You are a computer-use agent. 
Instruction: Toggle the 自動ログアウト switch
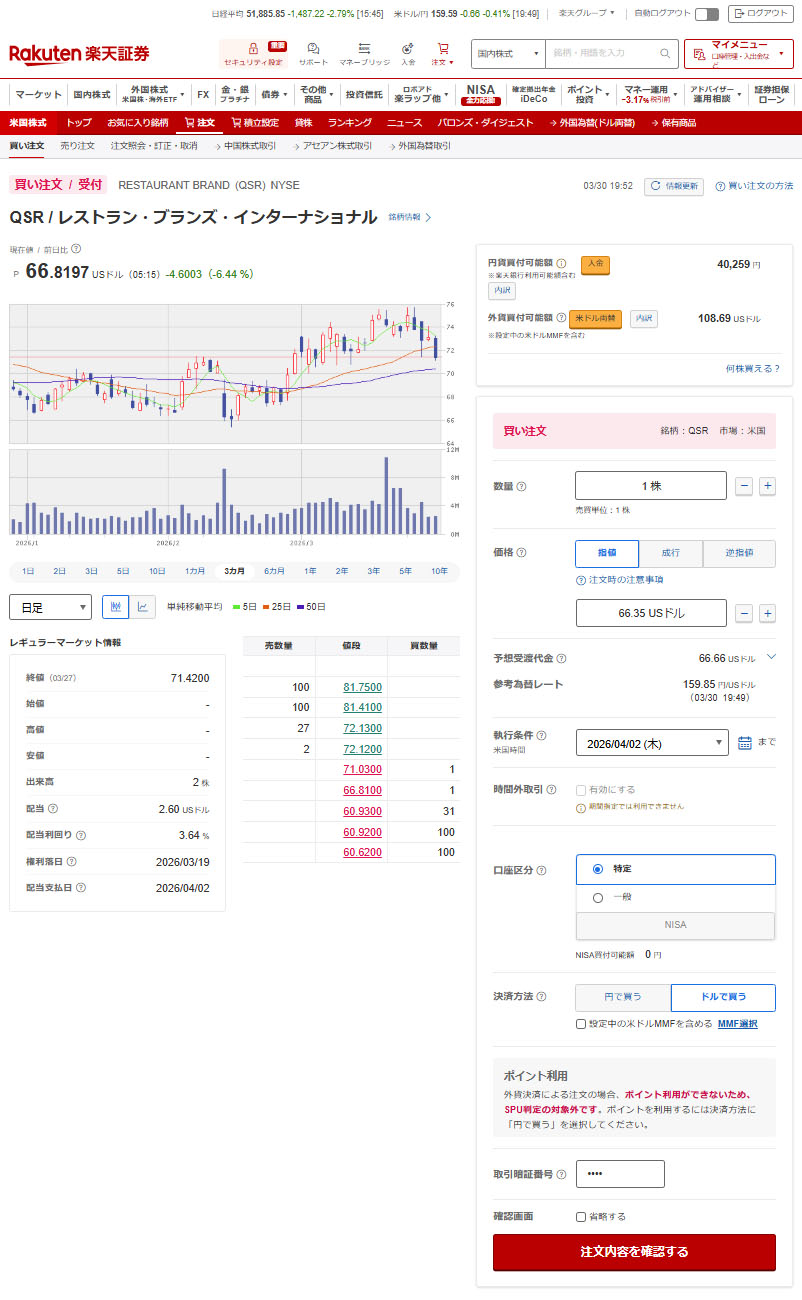coord(706,14)
